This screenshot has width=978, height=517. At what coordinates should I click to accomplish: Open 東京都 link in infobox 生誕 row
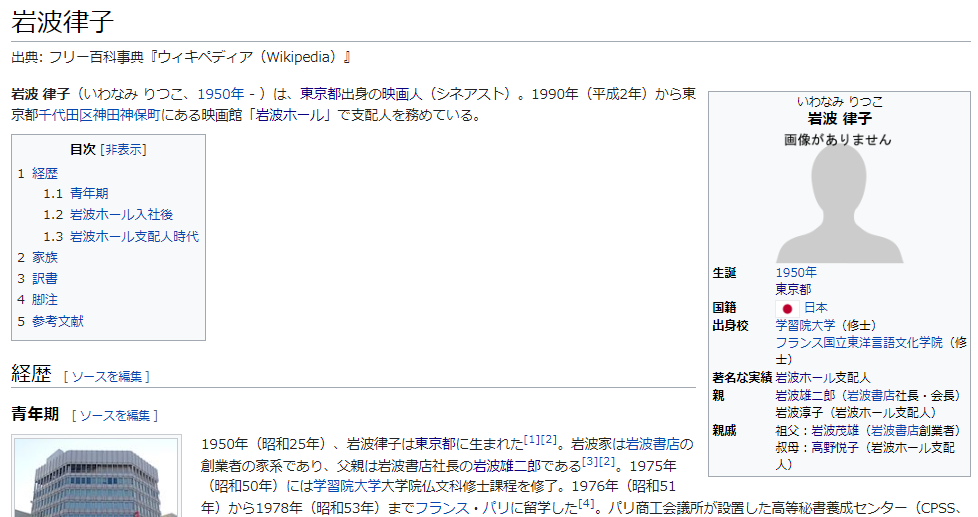click(x=793, y=289)
